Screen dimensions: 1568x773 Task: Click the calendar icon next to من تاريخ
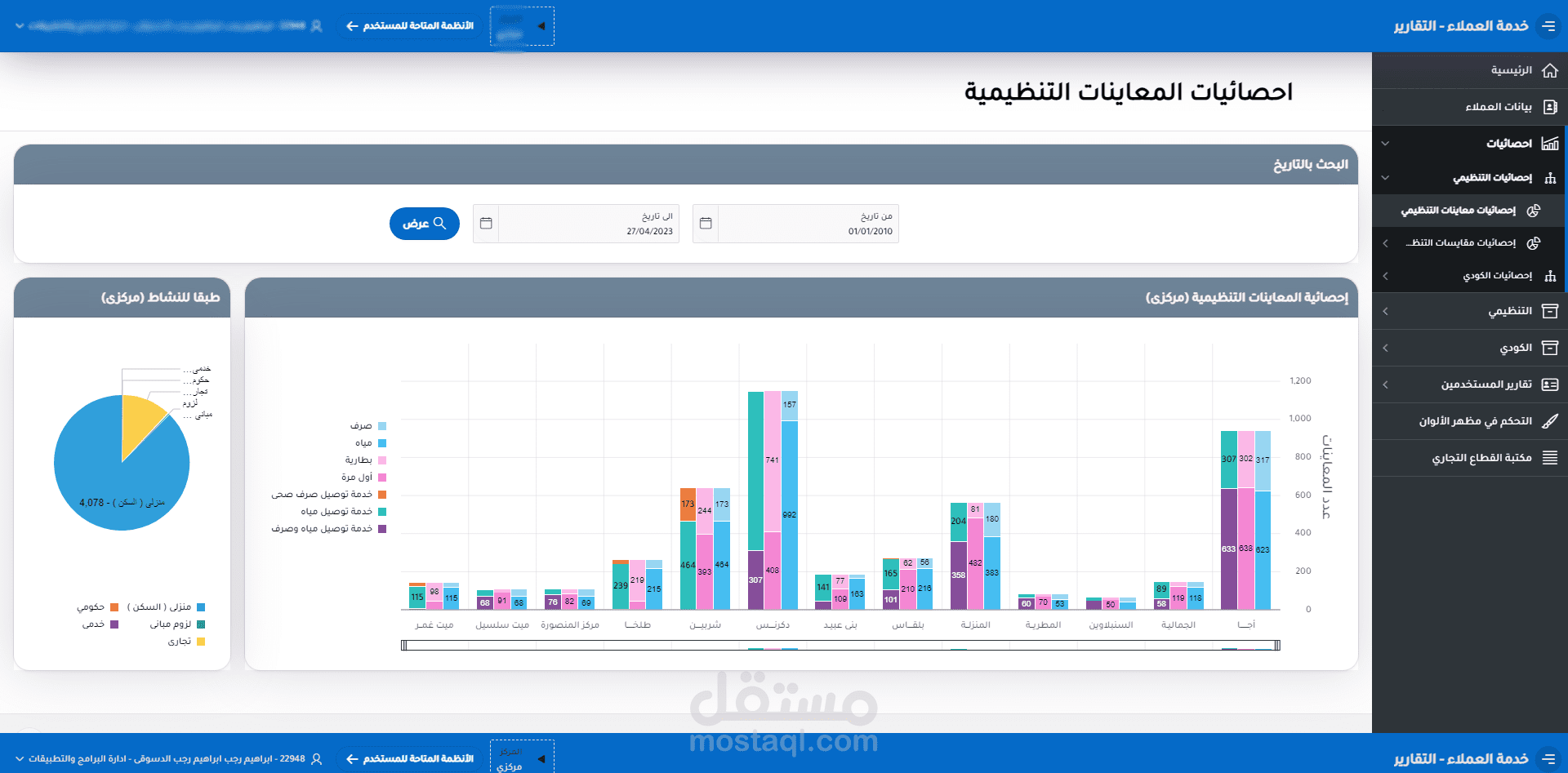point(705,223)
